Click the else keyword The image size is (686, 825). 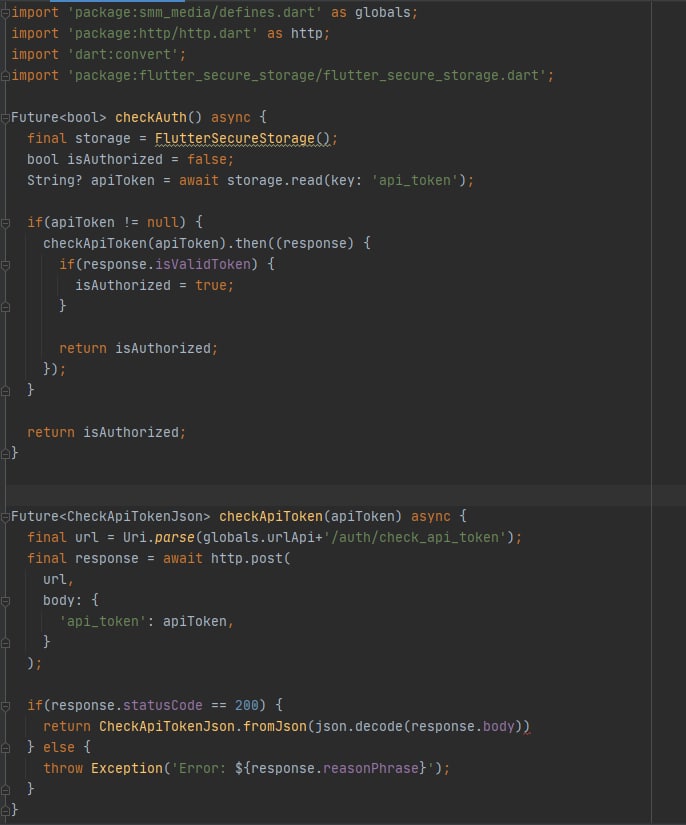point(58,747)
